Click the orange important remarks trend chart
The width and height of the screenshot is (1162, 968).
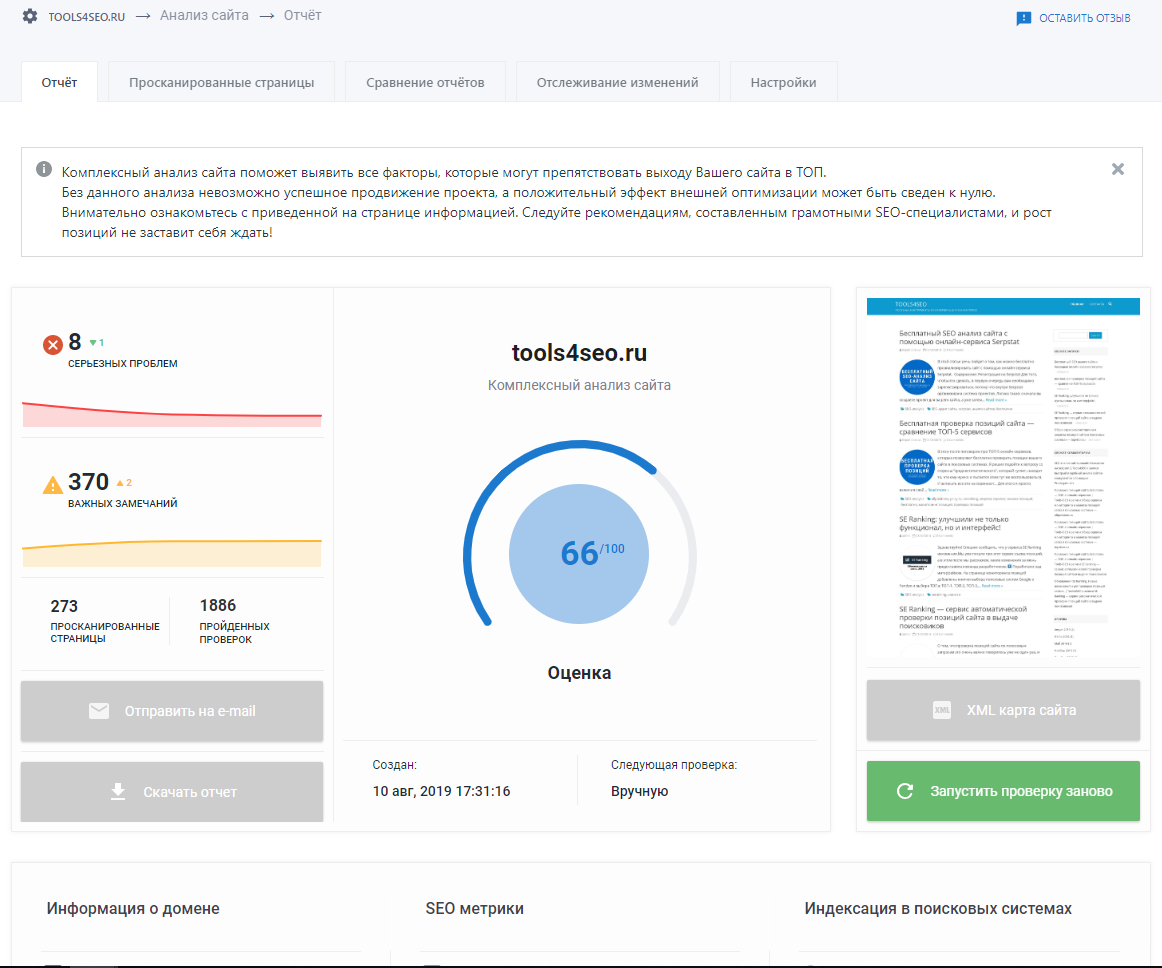coord(172,553)
